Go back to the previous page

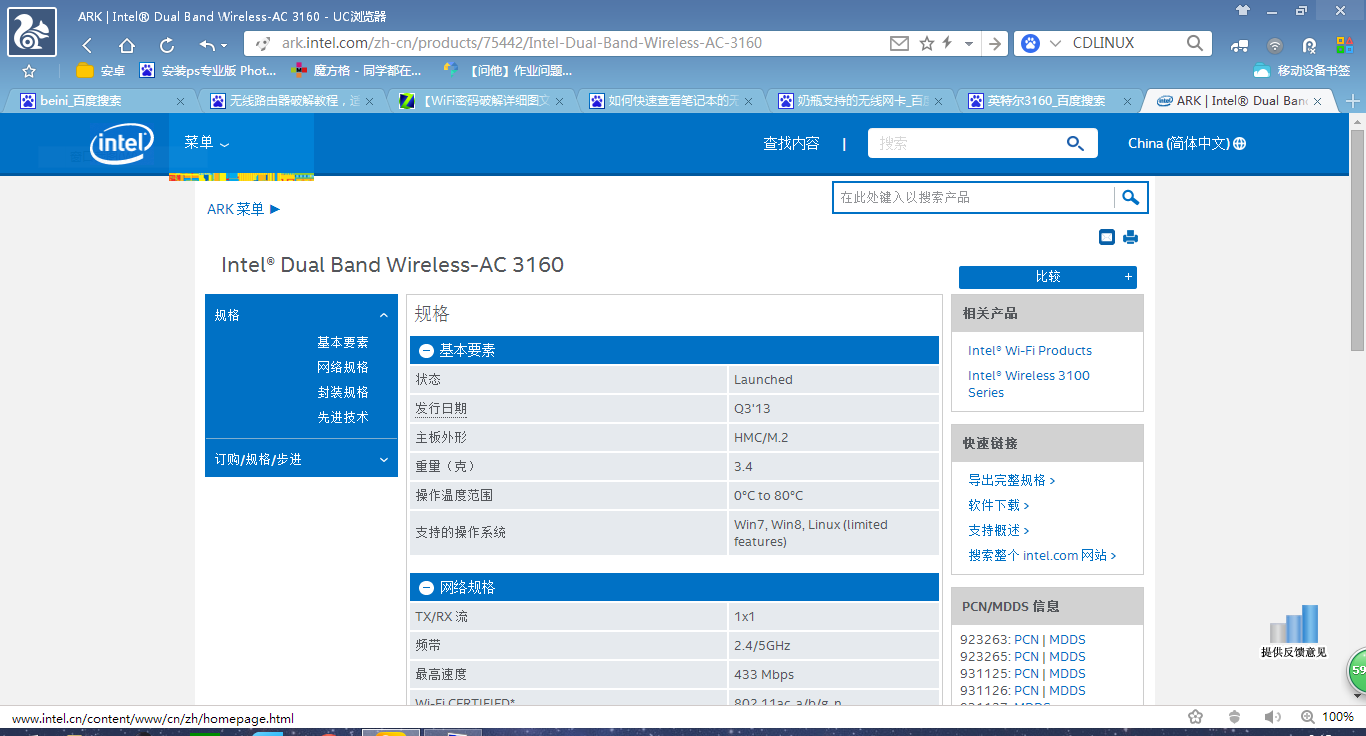coord(87,44)
